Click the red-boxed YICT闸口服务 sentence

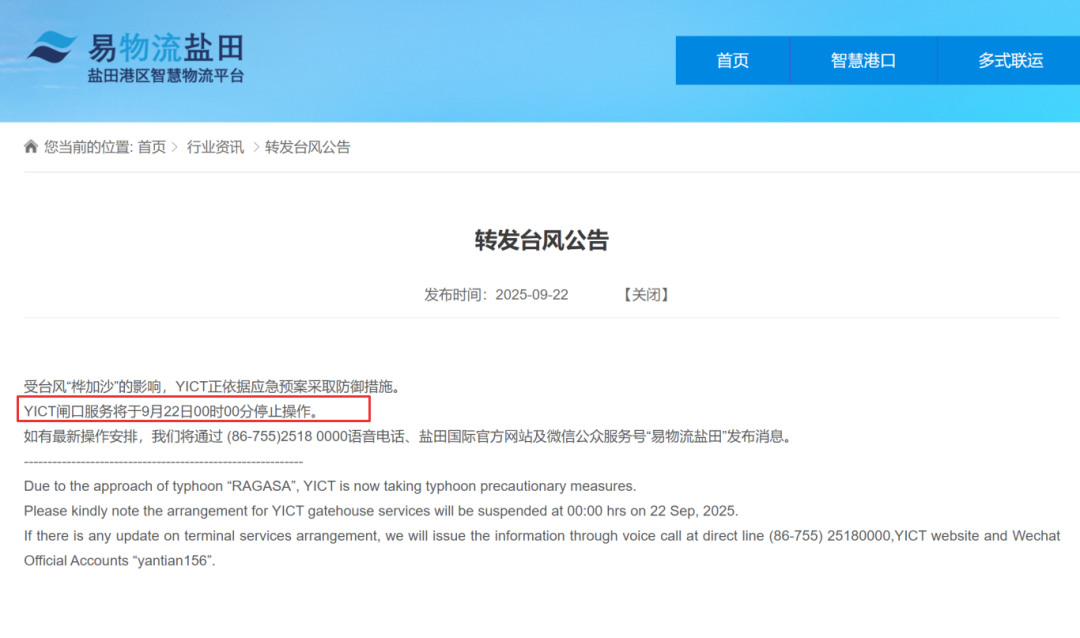click(171, 410)
